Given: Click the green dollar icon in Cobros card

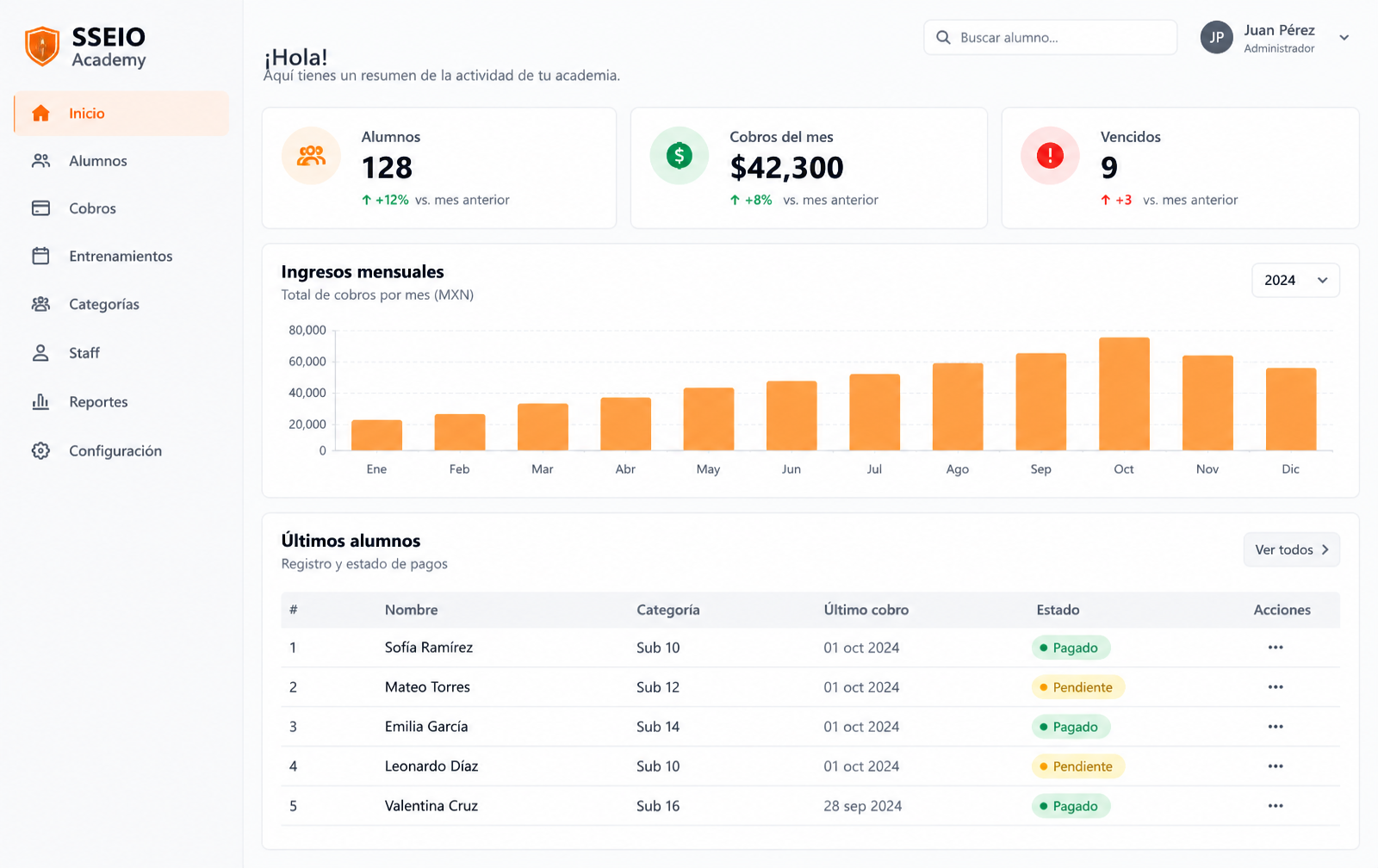Looking at the screenshot, I should click(x=680, y=156).
